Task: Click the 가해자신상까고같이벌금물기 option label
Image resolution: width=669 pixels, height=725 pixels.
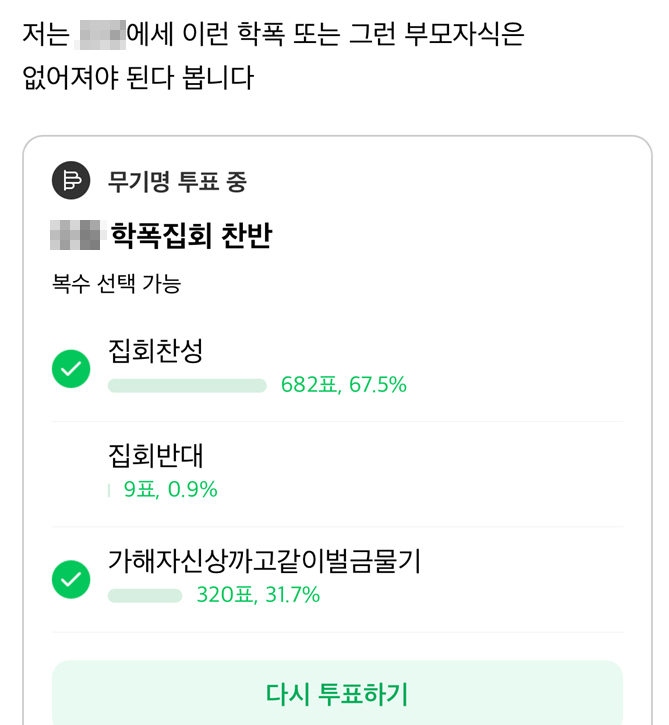Action: click(264, 561)
